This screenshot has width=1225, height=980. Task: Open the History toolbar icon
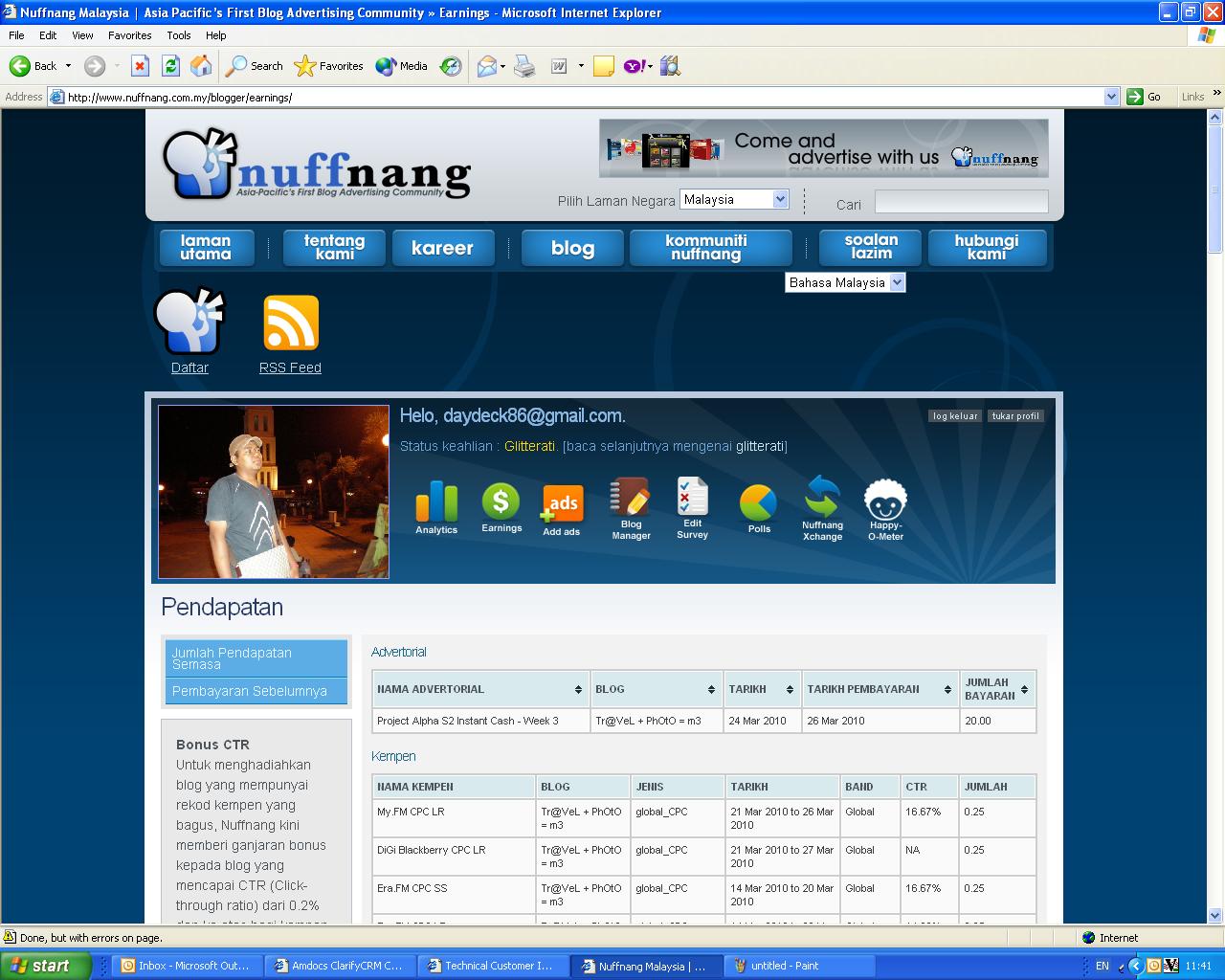click(451, 66)
